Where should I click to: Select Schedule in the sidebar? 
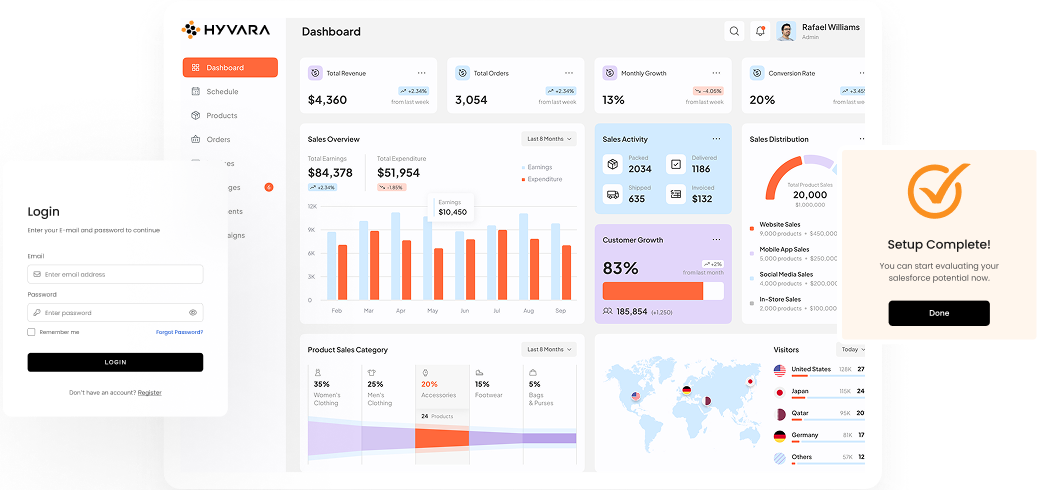coord(222,91)
